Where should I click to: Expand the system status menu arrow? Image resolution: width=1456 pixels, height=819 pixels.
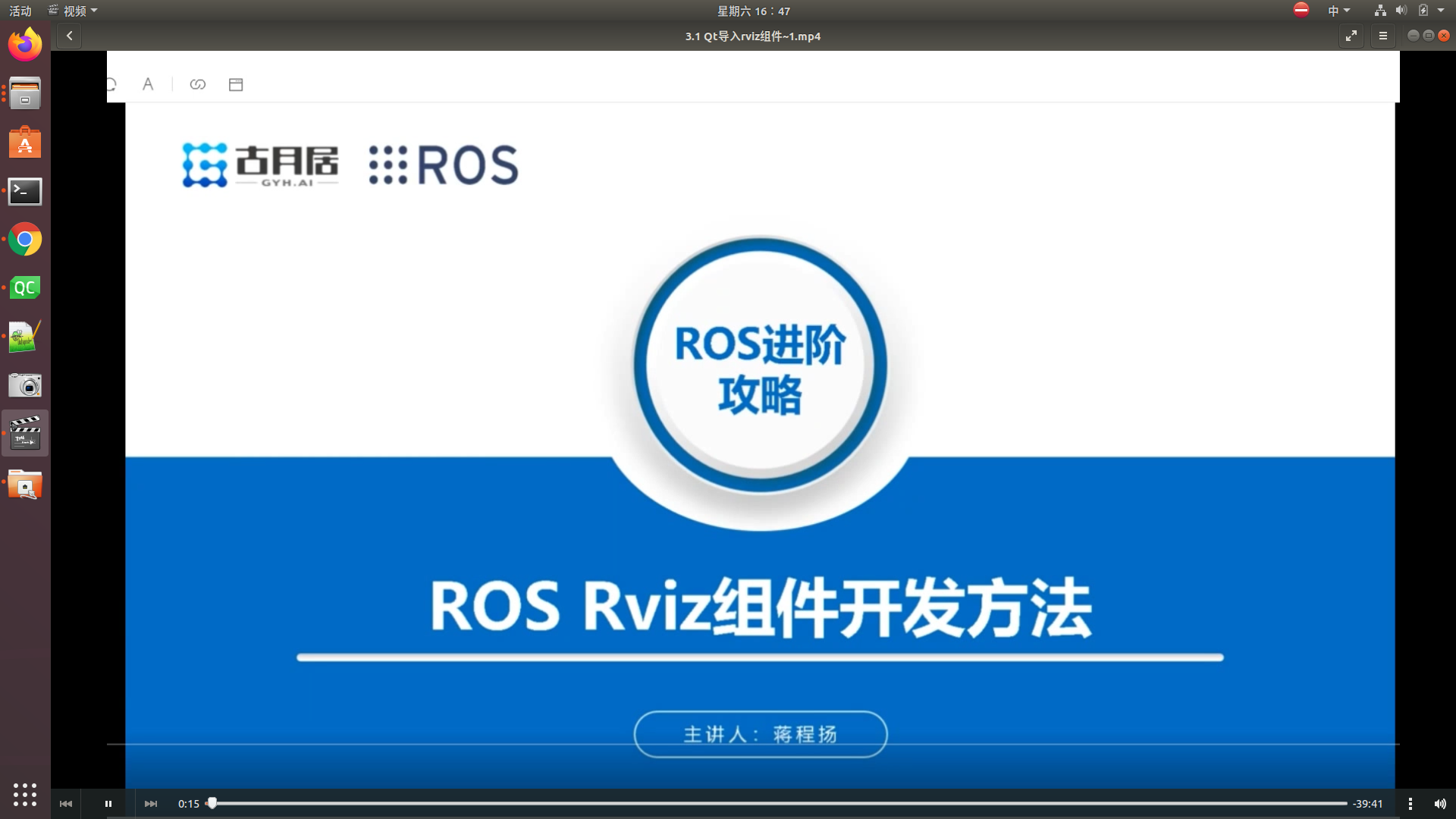pos(1441,11)
